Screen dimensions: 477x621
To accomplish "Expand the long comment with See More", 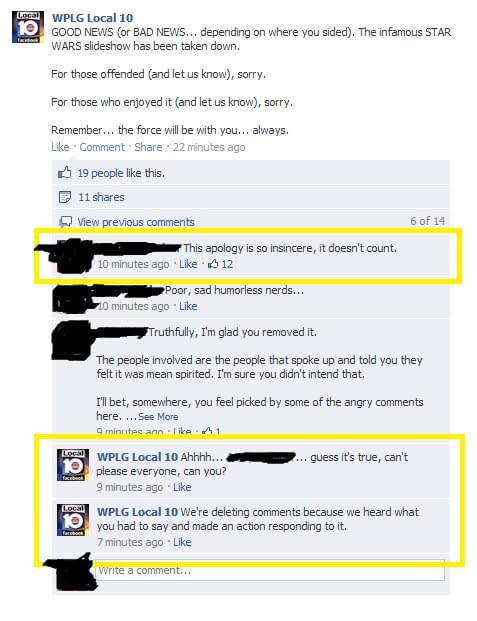I will coord(158,417).
